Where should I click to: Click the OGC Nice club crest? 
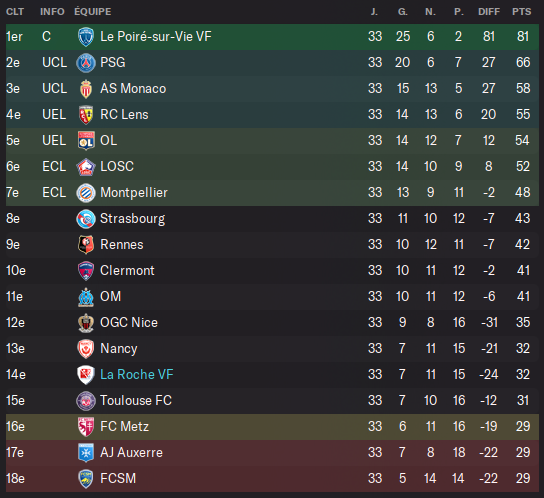(86, 323)
